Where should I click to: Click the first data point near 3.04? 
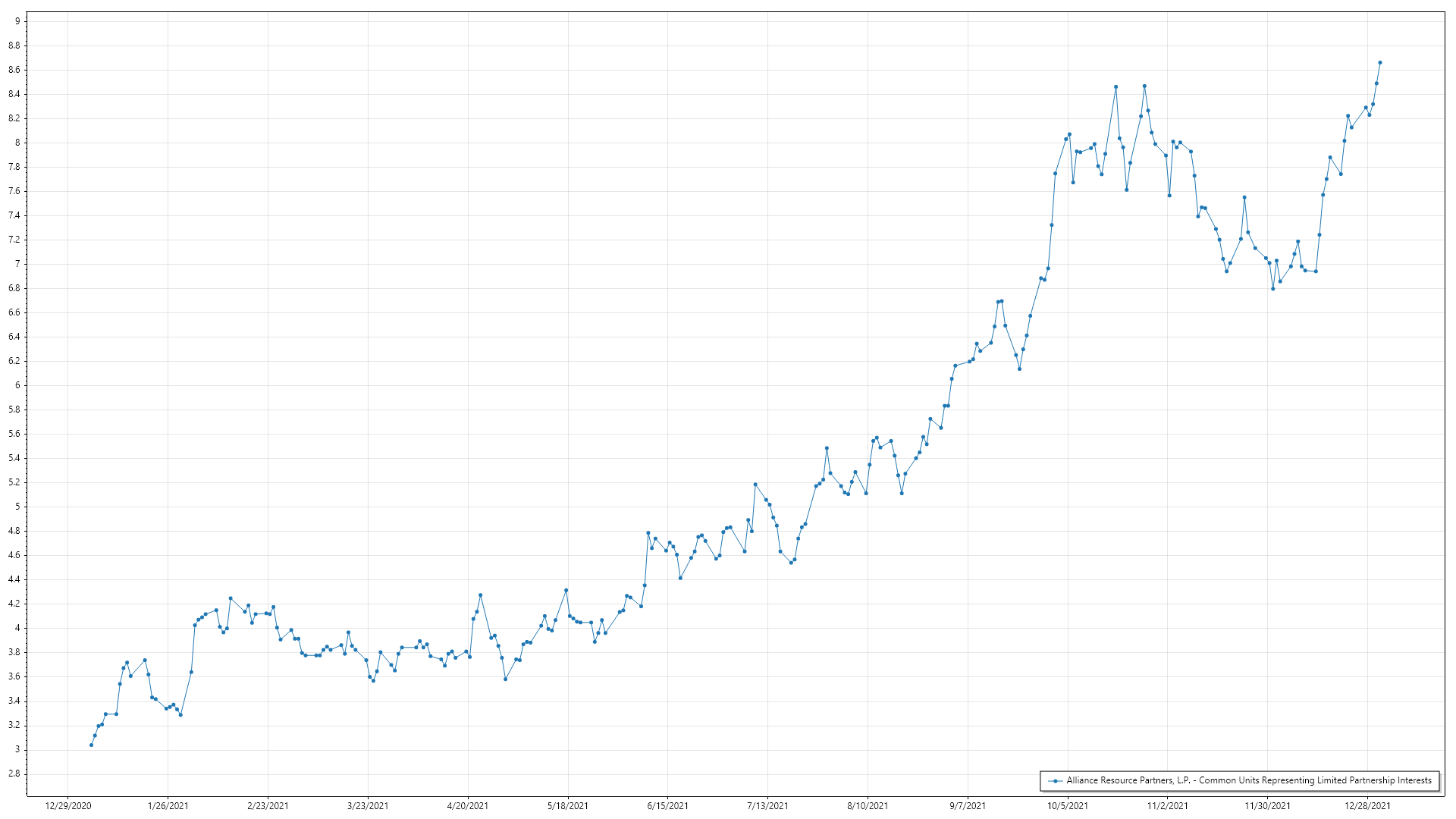tap(91, 745)
